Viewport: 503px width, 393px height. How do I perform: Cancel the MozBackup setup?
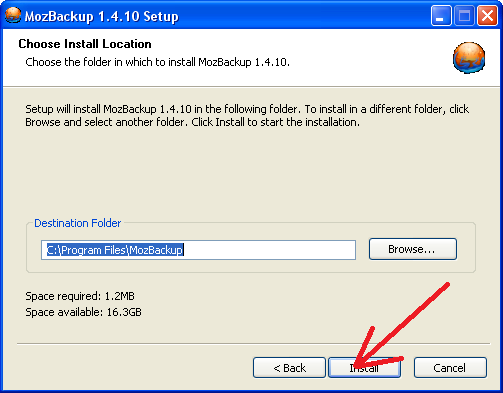click(450, 368)
